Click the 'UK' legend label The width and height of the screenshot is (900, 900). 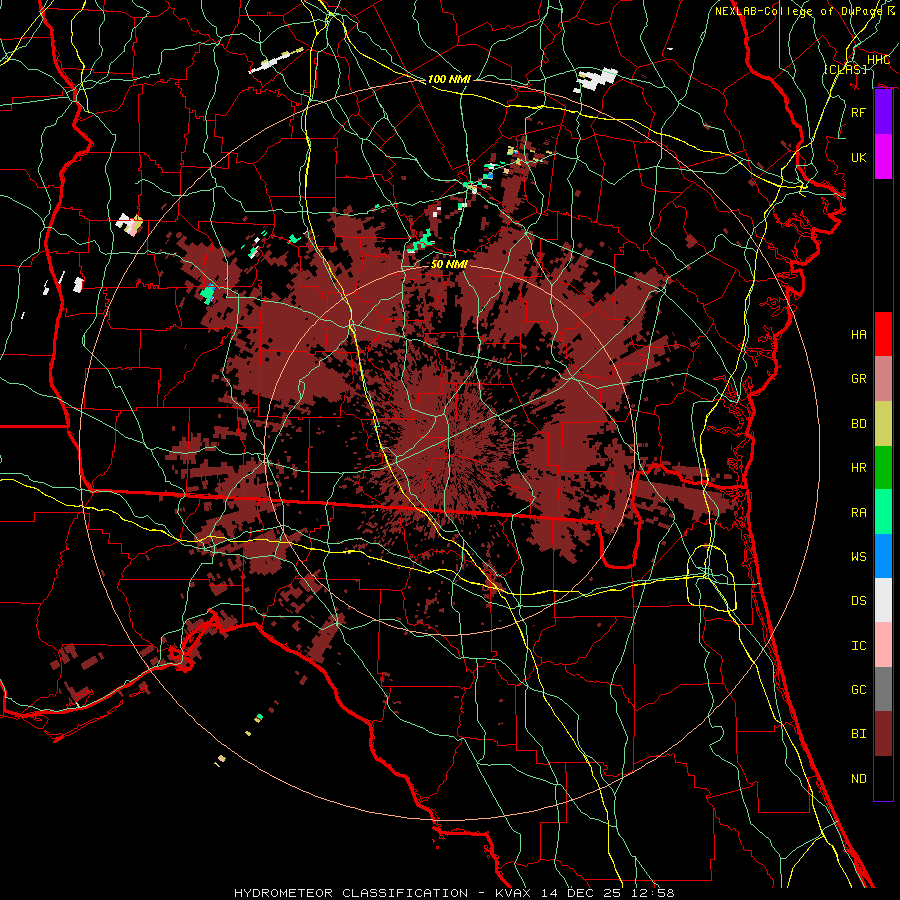click(858, 157)
